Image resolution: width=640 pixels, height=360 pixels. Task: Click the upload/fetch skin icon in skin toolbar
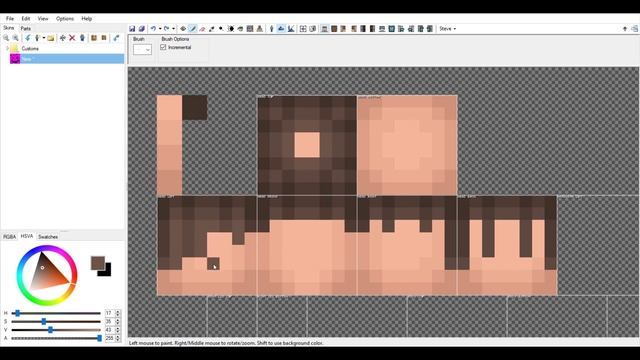pyautogui.click(x=116, y=38)
